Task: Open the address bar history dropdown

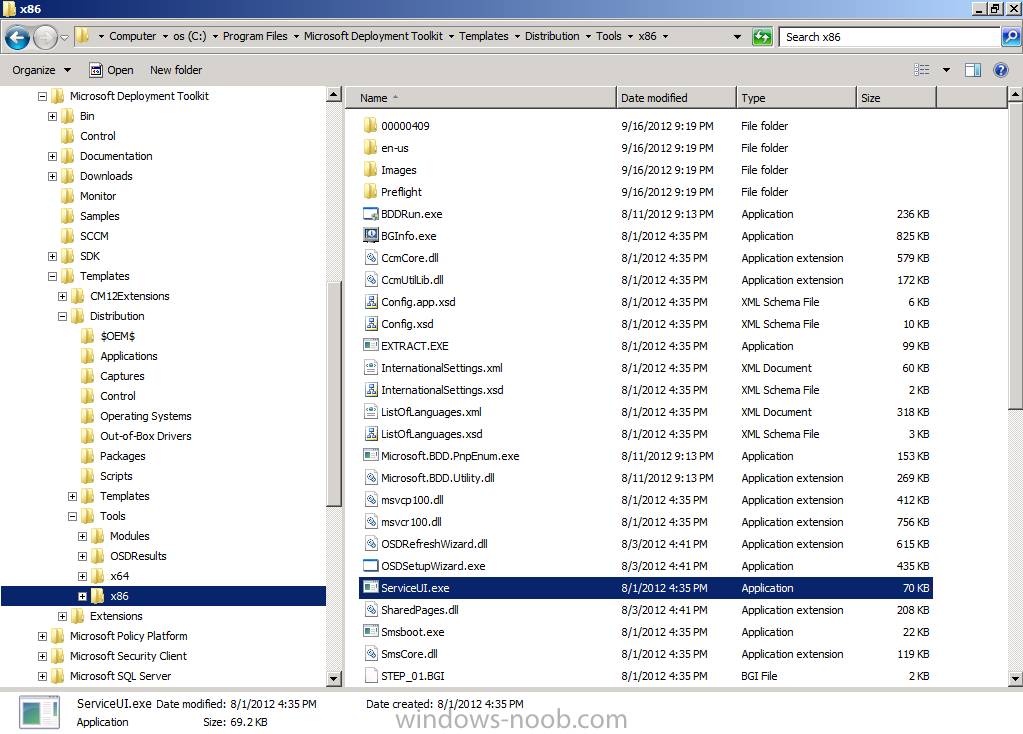Action: [x=737, y=37]
